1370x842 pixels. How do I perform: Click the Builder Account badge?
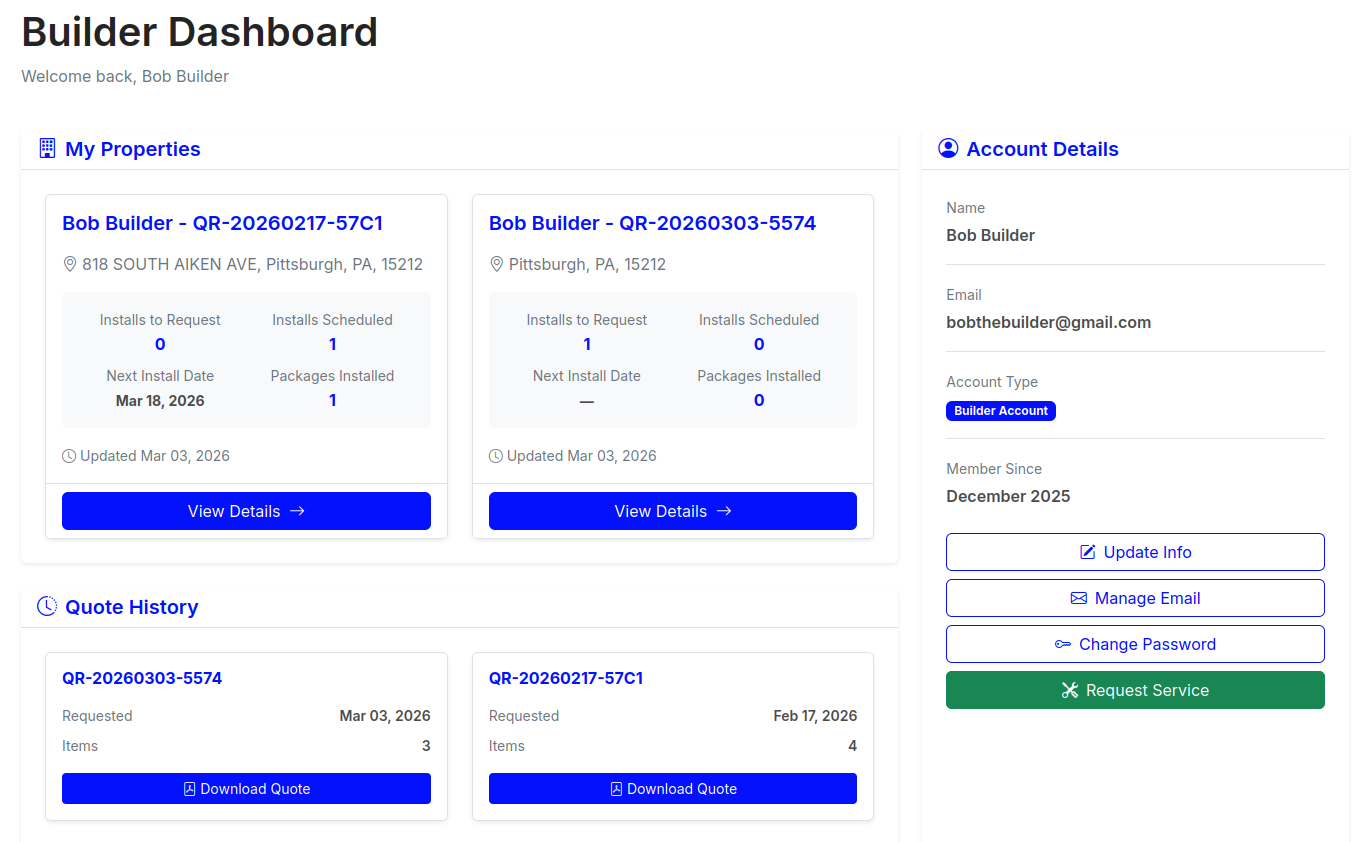click(1000, 411)
